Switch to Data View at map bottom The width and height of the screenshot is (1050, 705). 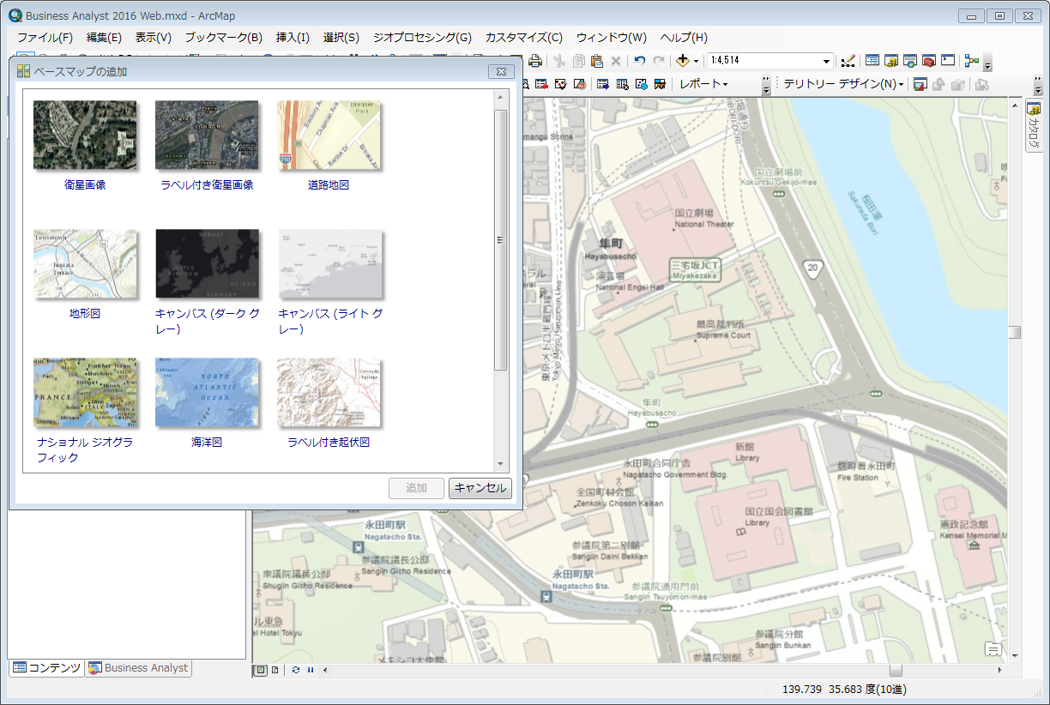click(260, 670)
